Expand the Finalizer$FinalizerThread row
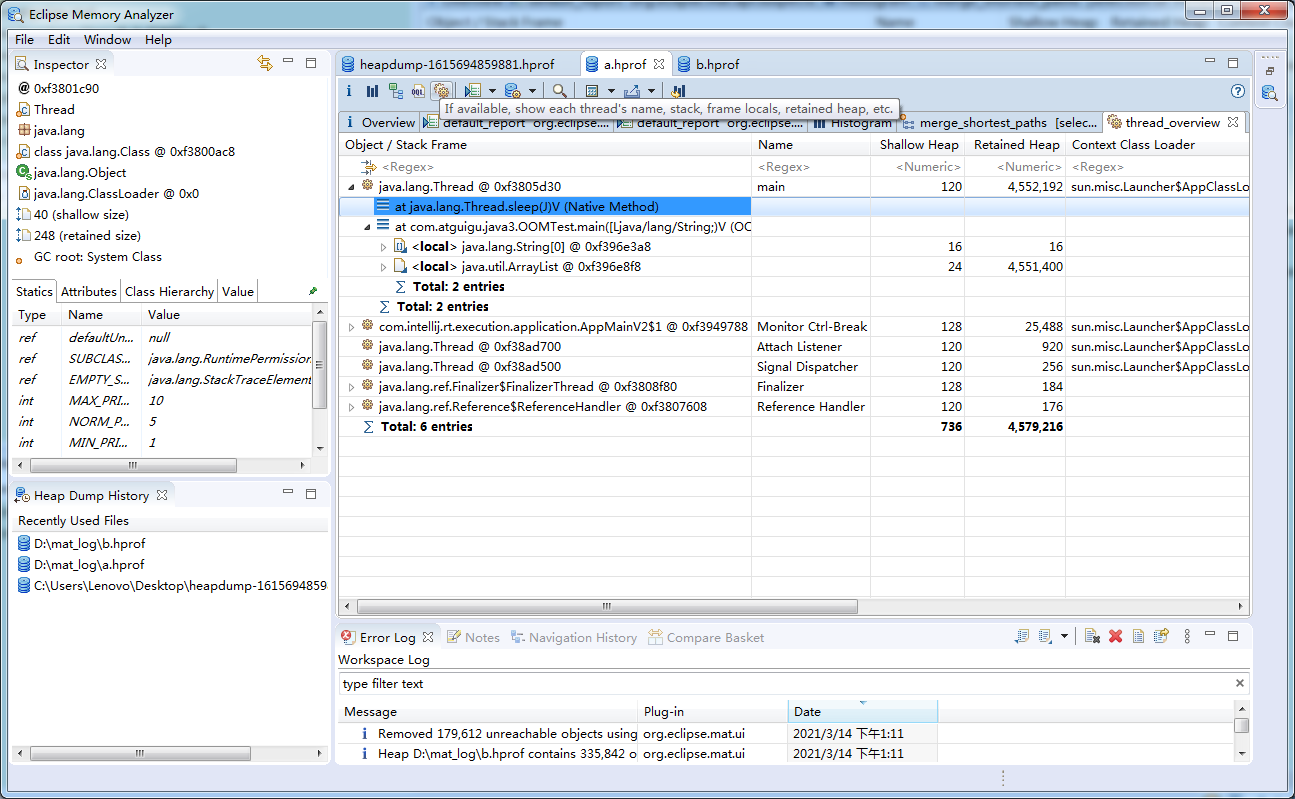The height and width of the screenshot is (799, 1295). tap(351, 387)
